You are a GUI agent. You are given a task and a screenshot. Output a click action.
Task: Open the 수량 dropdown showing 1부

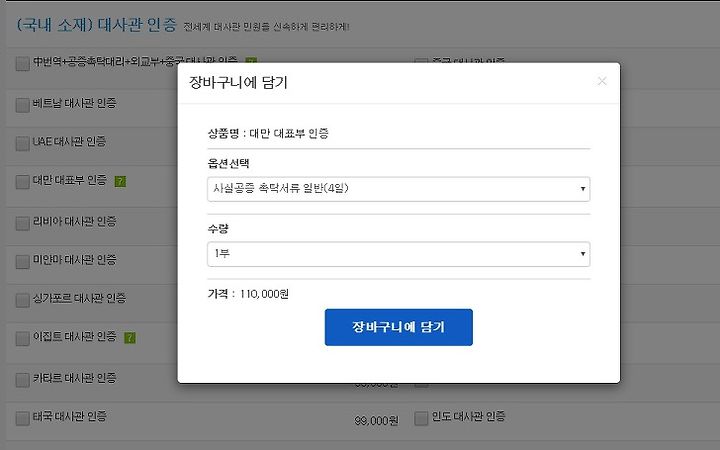click(x=399, y=254)
